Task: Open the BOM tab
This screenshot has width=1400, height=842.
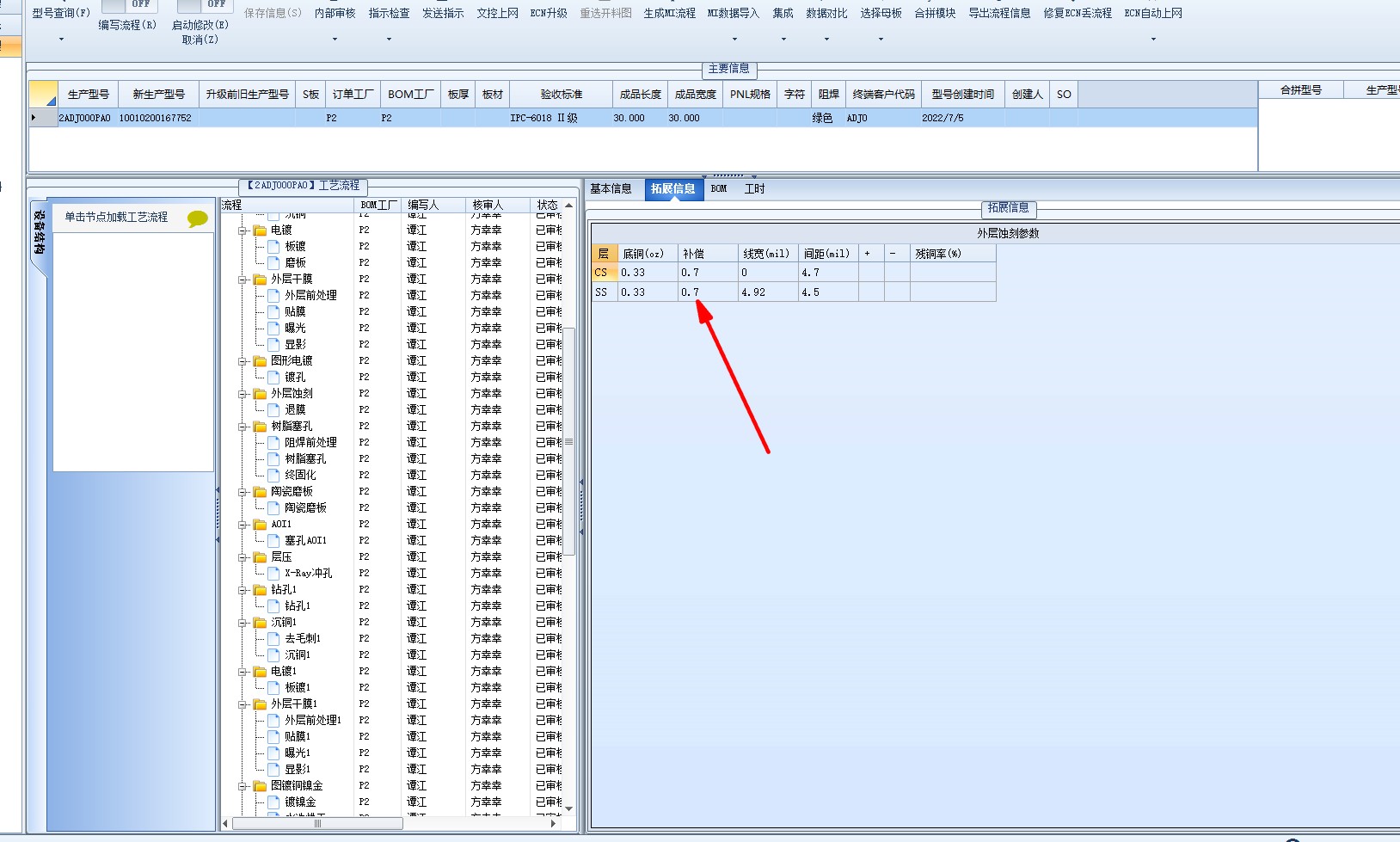Action: (719, 189)
